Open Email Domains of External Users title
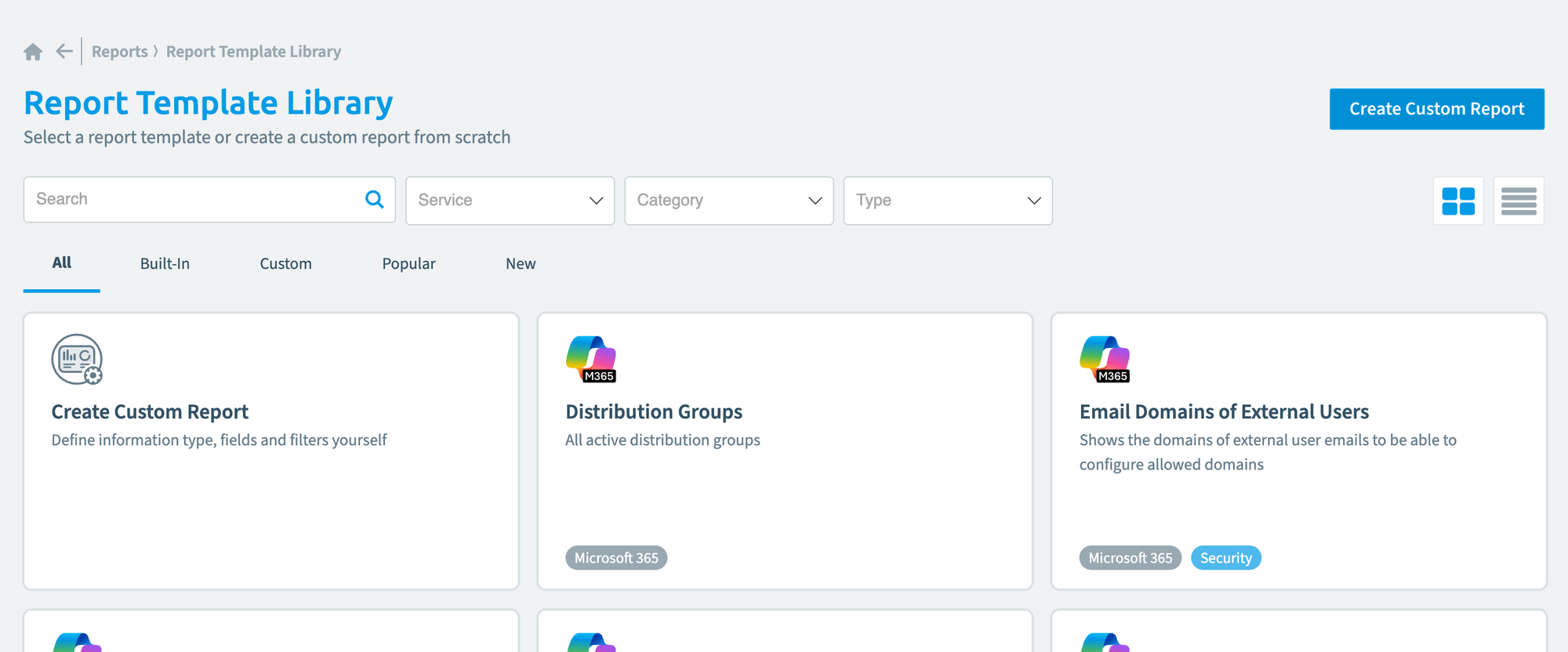1568x652 pixels. click(x=1224, y=411)
